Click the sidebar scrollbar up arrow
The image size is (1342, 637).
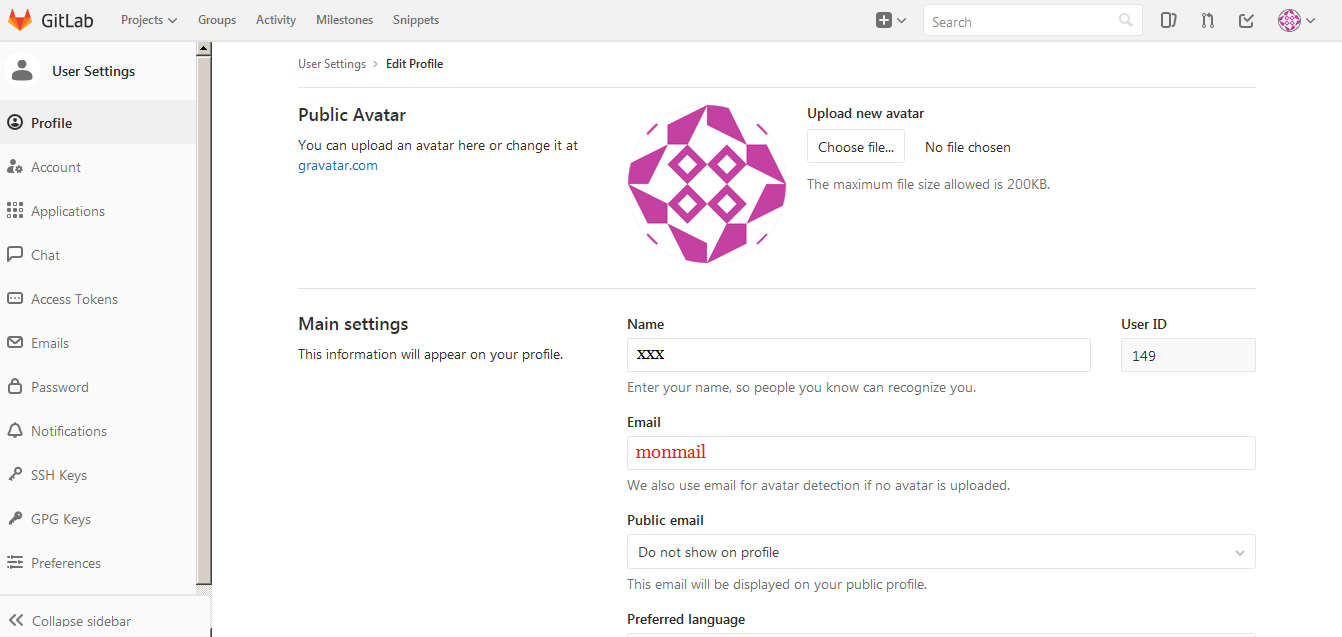(204, 48)
